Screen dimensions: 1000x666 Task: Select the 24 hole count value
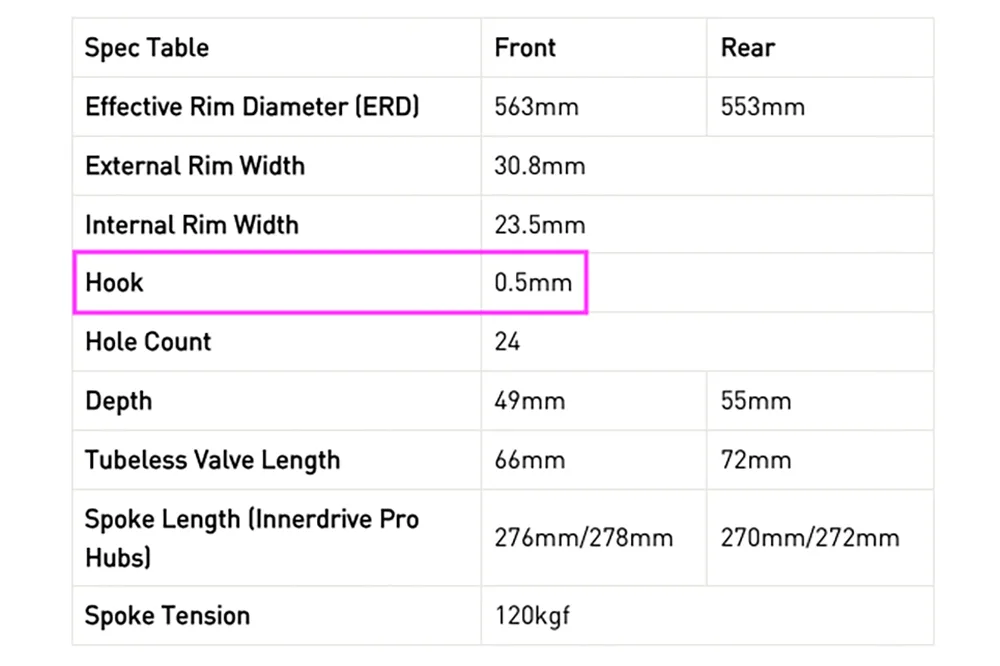[507, 342]
